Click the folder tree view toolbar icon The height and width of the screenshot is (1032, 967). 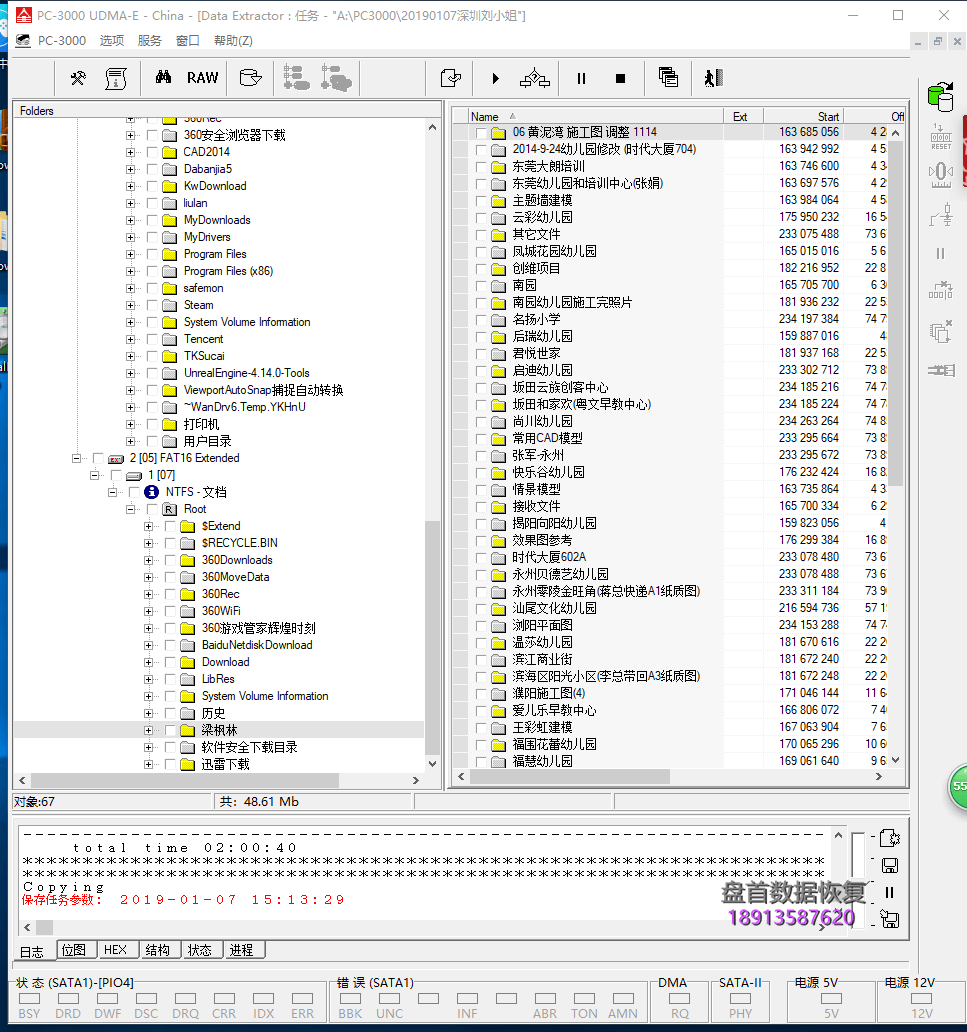tap(296, 78)
